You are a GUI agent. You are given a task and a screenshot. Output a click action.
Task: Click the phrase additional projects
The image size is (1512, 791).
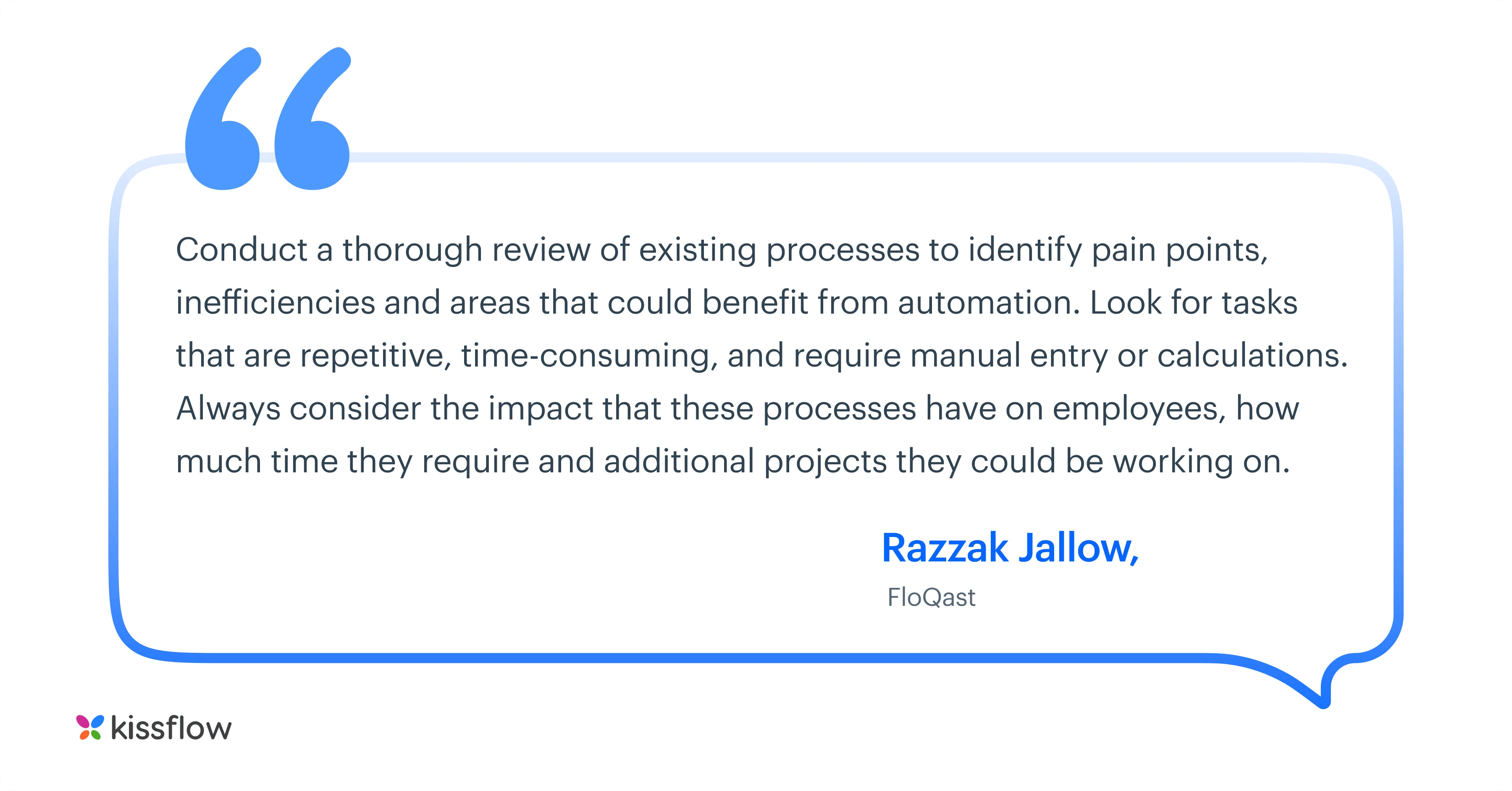pos(745,462)
